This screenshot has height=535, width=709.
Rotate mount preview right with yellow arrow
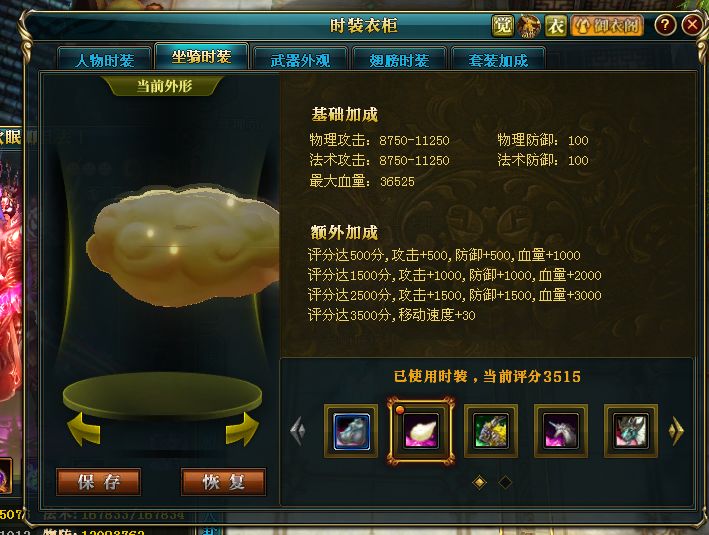(242, 428)
